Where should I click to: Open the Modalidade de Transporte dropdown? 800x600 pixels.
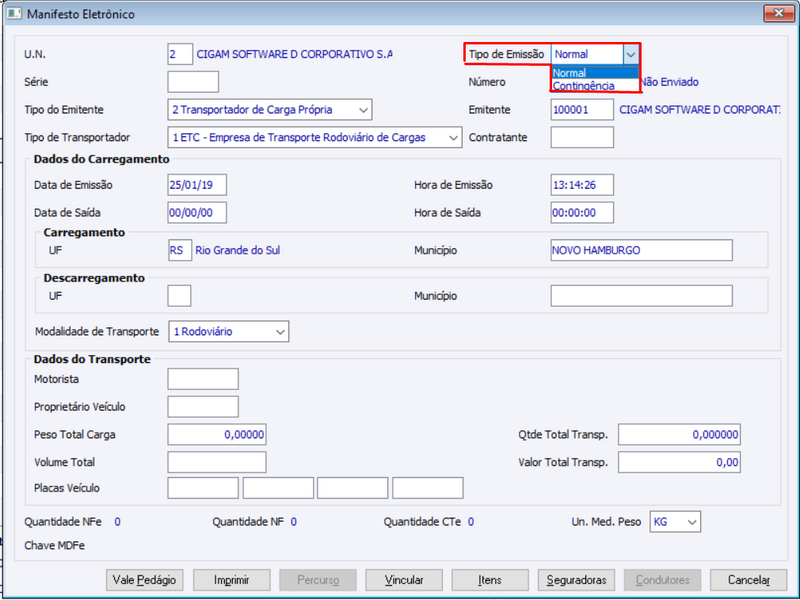(x=229, y=332)
